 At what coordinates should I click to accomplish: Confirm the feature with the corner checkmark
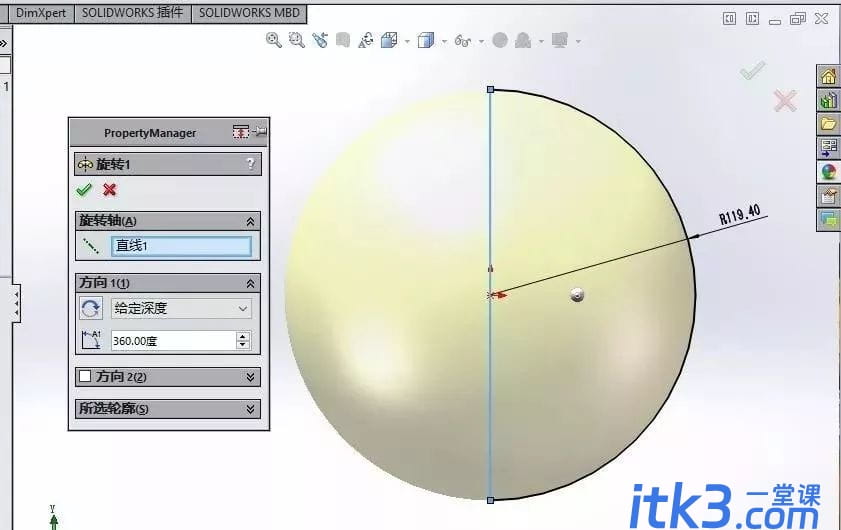coord(753,70)
